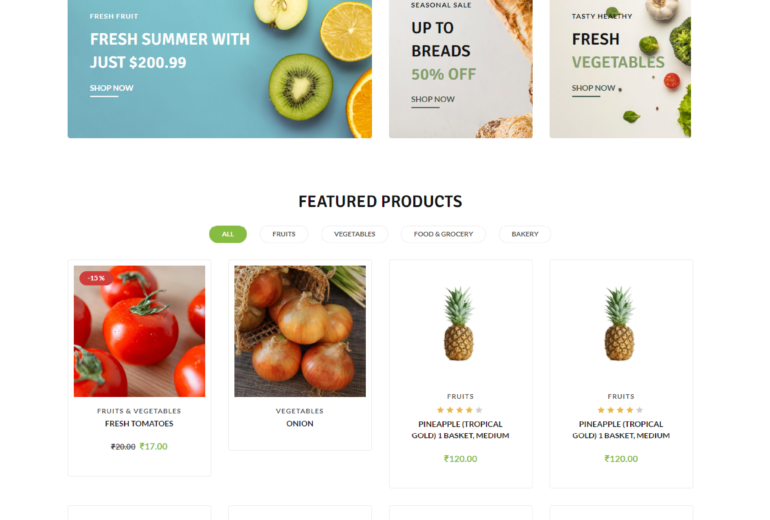The height and width of the screenshot is (520, 770).
Task: Open the Onion product title link
Action: pyautogui.click(x=300, y=424)
